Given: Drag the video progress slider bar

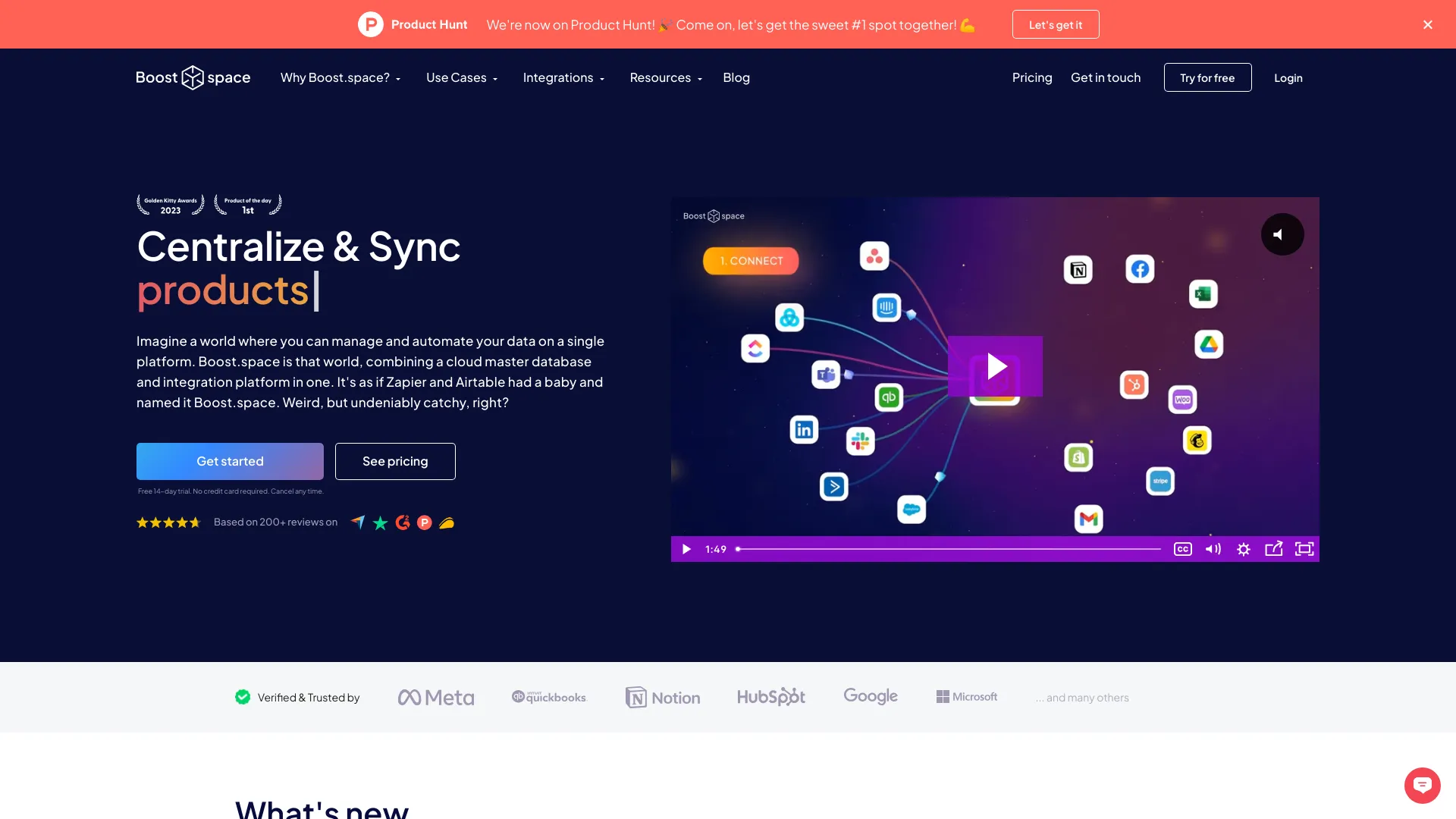Looking at the screenshot, I should (x=739, y=549).
